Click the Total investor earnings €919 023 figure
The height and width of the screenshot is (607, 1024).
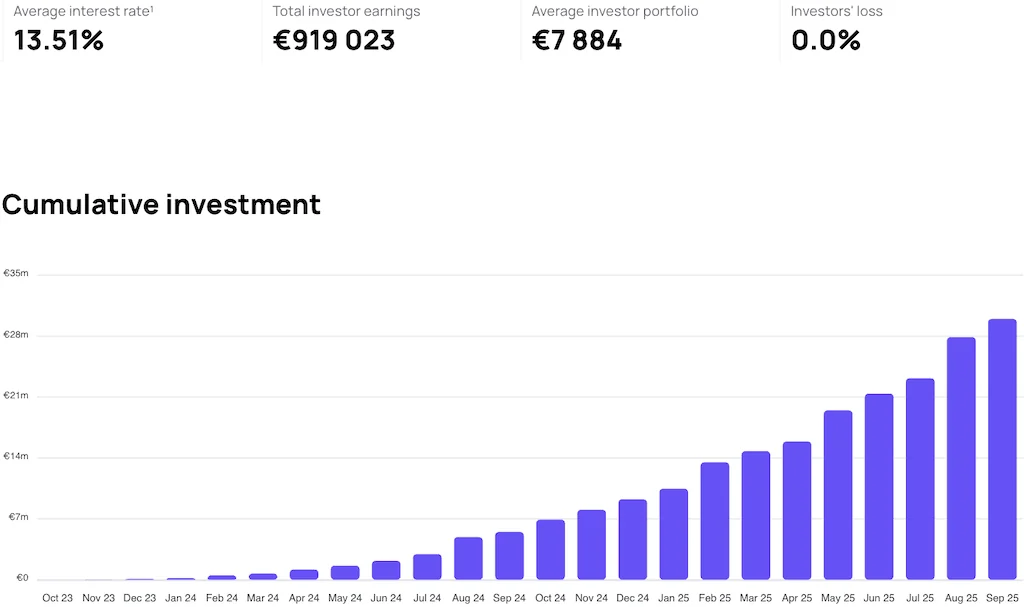click(x=334, y=41)
